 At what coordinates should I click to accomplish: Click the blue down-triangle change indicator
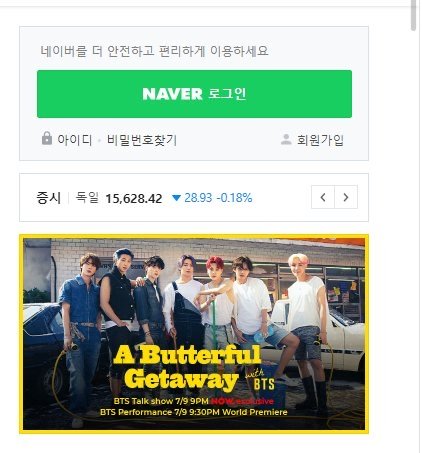176,198
